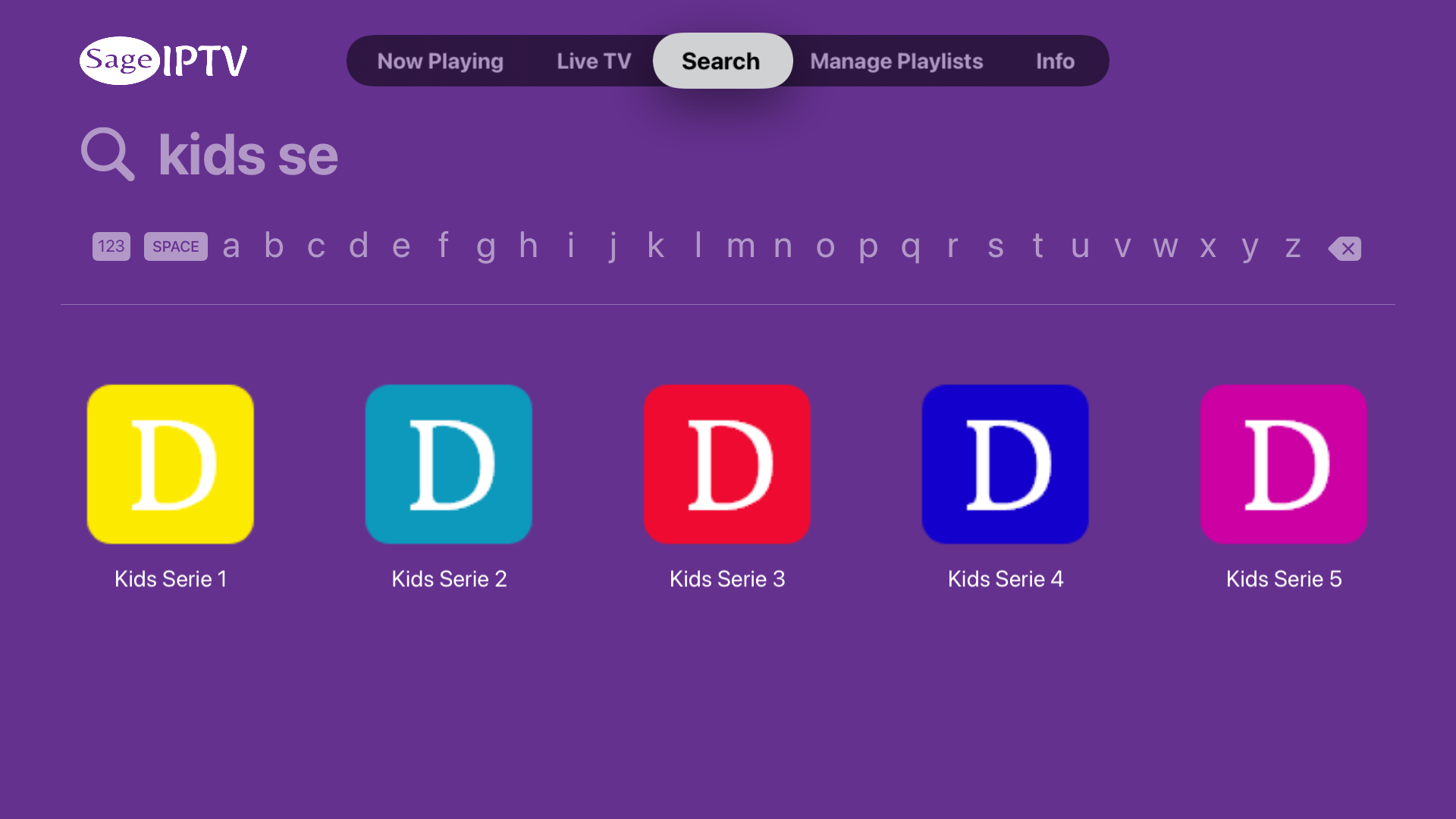The width and height of the screenshot is (1456, 819).
Task: Select the Search tab
Action: point(722,61)
